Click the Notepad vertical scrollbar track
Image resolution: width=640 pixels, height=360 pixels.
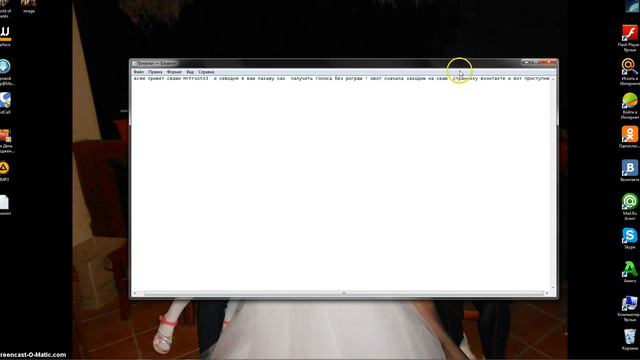[553, 183]
